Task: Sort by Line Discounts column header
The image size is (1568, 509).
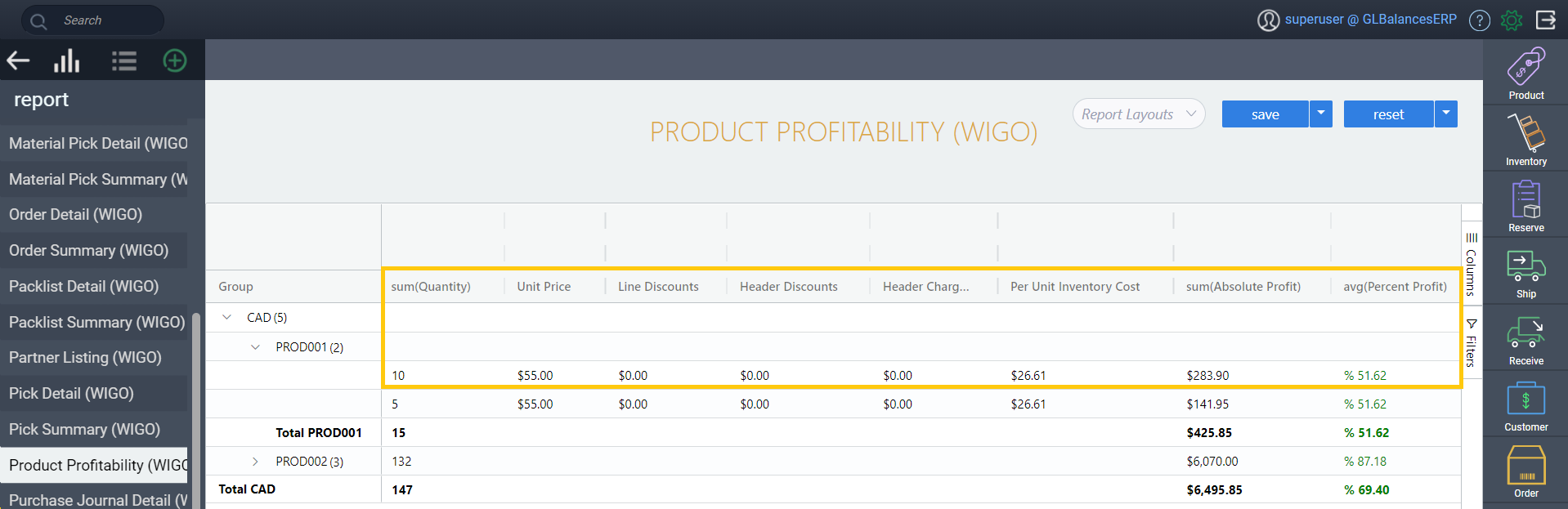Action: pyautogui.click(x=658, y=287)
